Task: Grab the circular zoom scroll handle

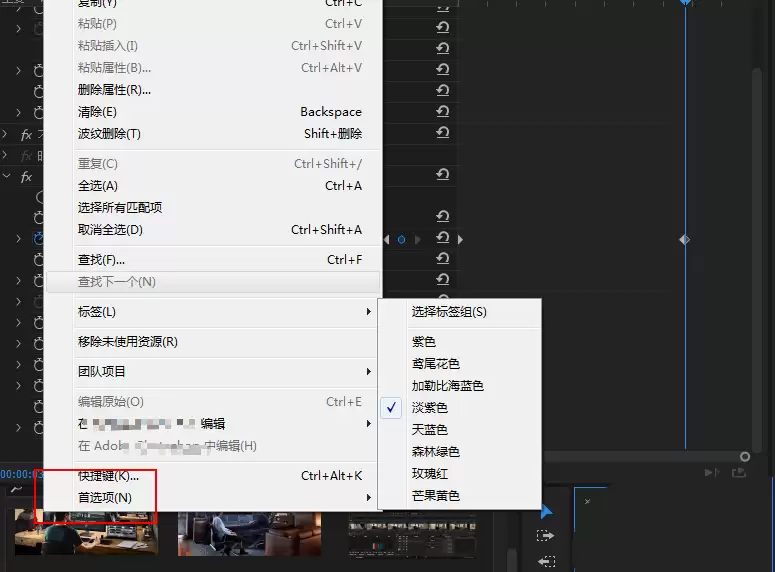Action: coord(745,456)
